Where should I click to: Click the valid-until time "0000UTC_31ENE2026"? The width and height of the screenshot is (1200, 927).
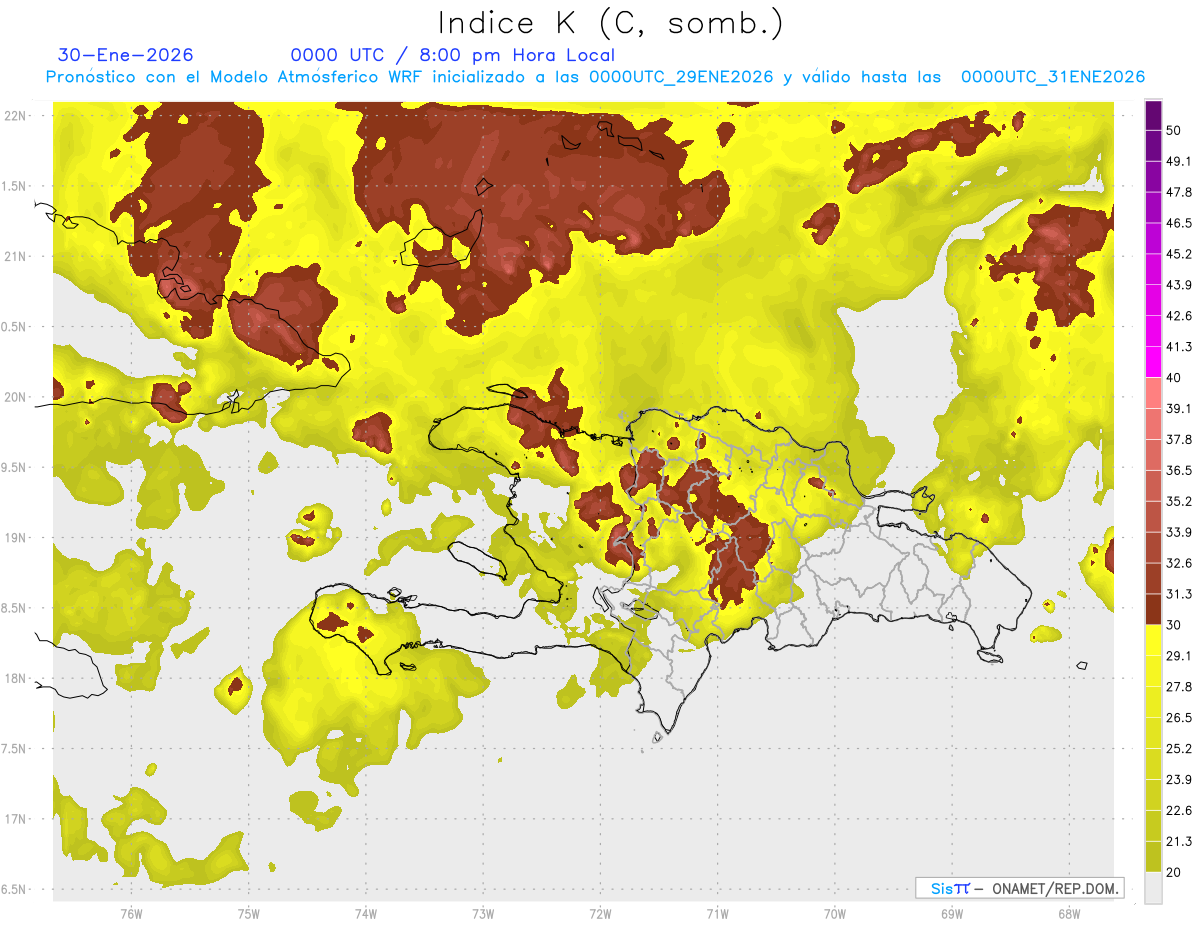click(x=1053, y=77)
